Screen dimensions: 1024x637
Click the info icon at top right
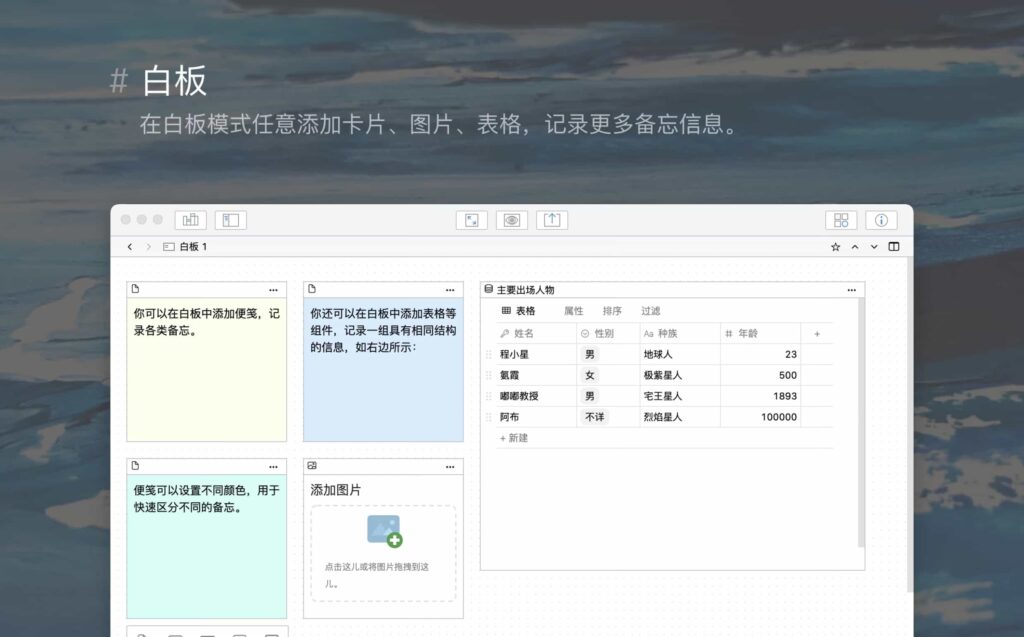[x=881, y=220]
